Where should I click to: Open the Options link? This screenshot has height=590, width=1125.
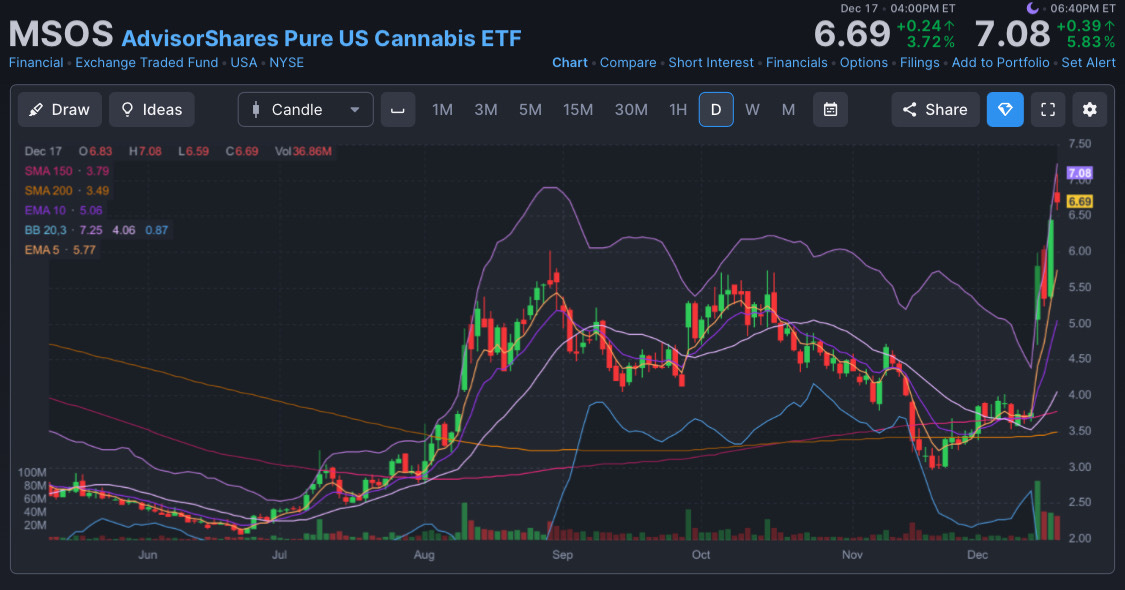pos(864,62)
